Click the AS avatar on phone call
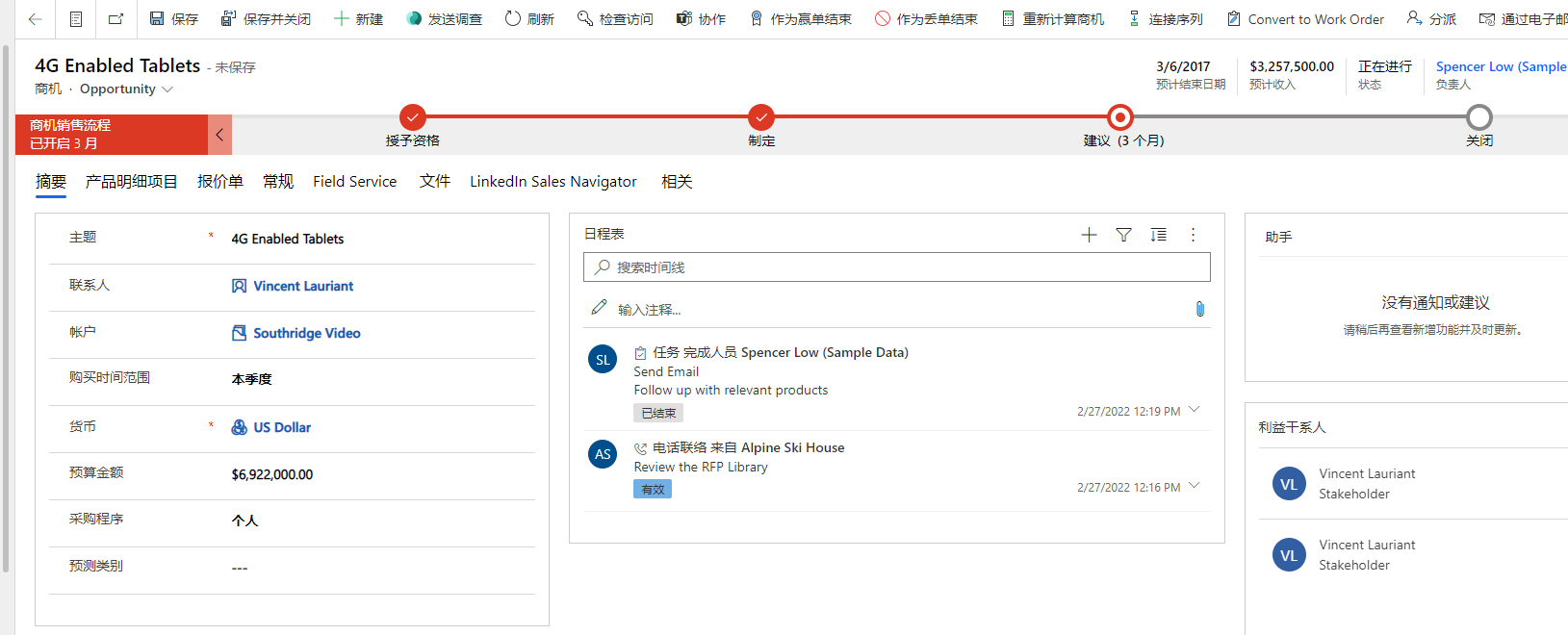This screenshot has height=635, width=1568. coord(603,454)
